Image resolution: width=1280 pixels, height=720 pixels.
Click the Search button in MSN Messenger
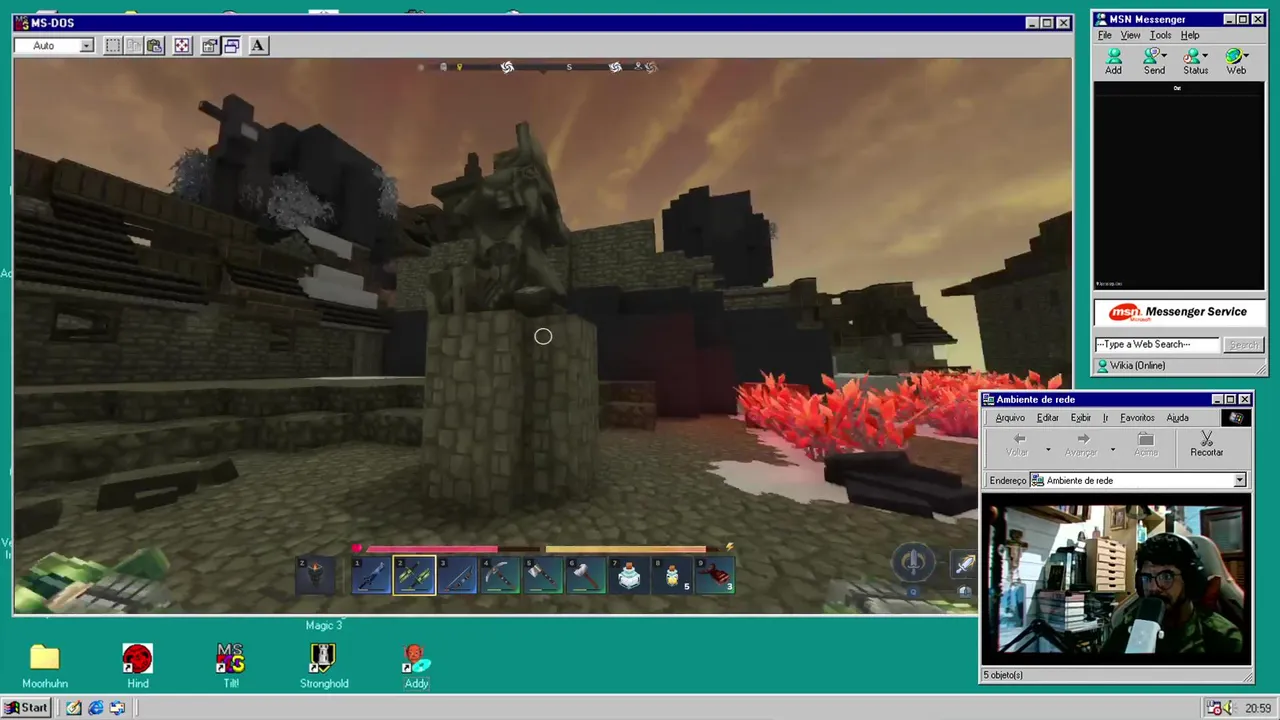[x=1244, y=344]
